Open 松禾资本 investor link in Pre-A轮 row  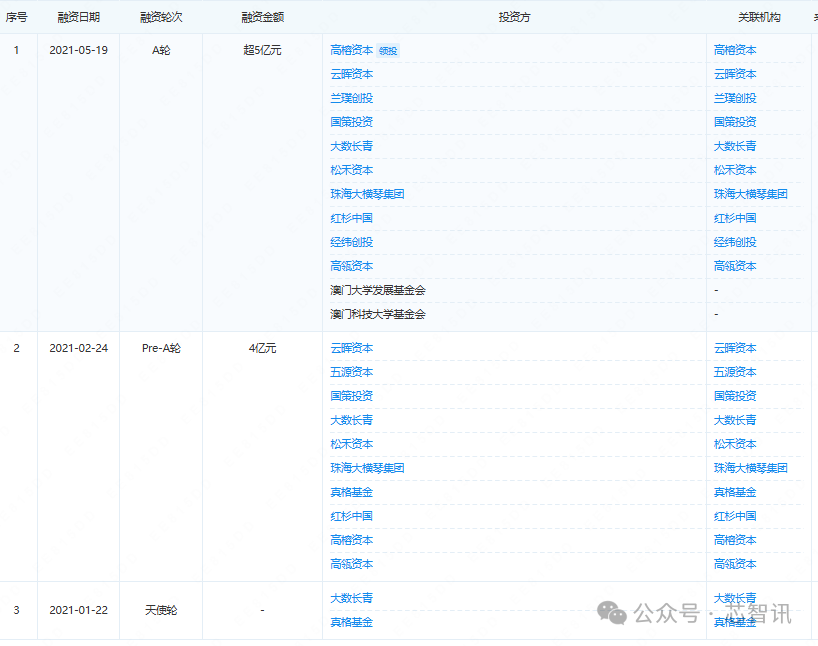[352, 444]
